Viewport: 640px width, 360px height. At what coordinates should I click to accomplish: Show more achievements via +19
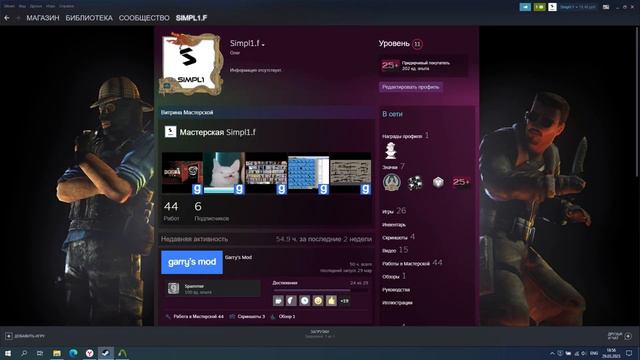[344, 301]
